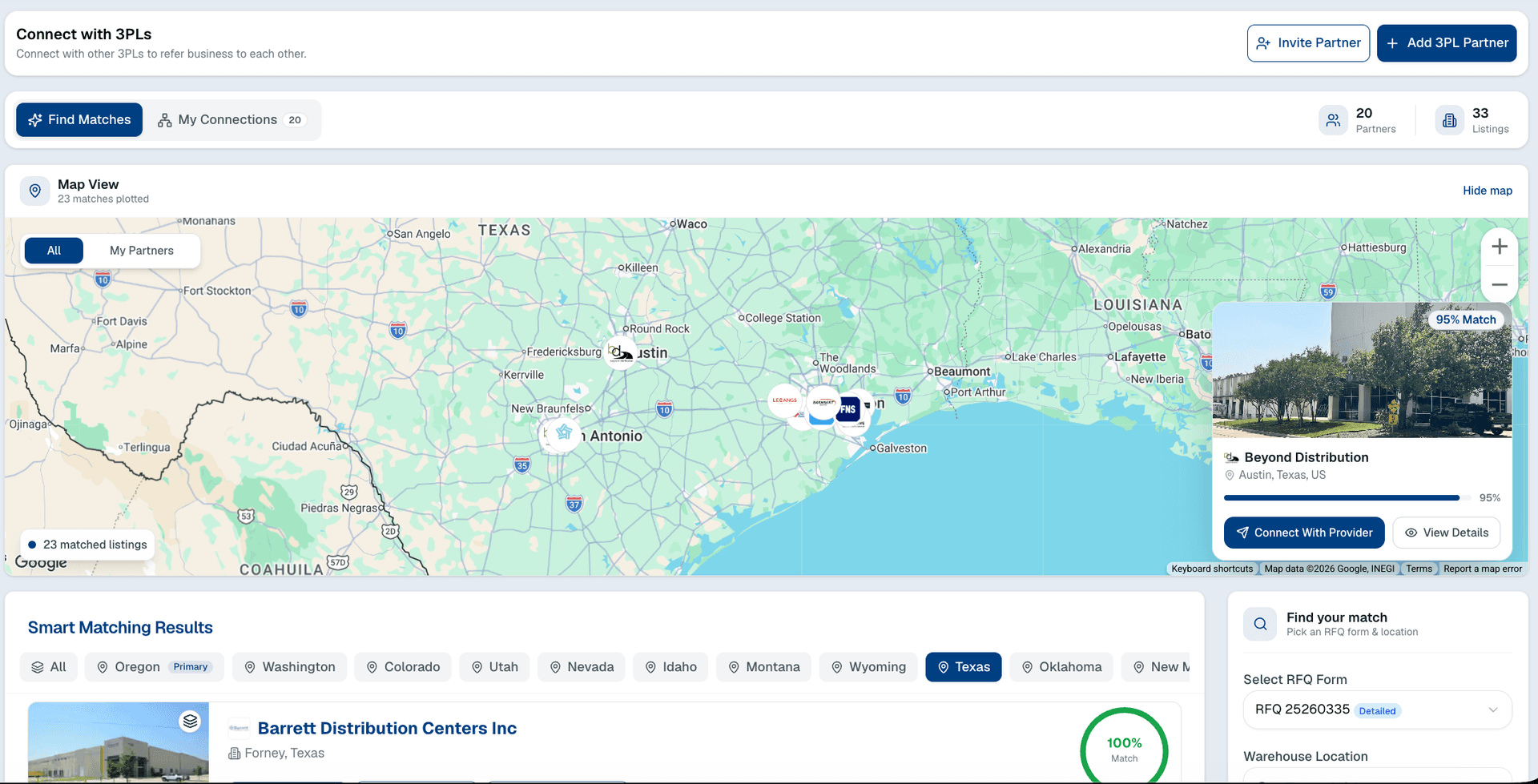Click the Beyond Distribution warehouse photo

(1362, 370)
